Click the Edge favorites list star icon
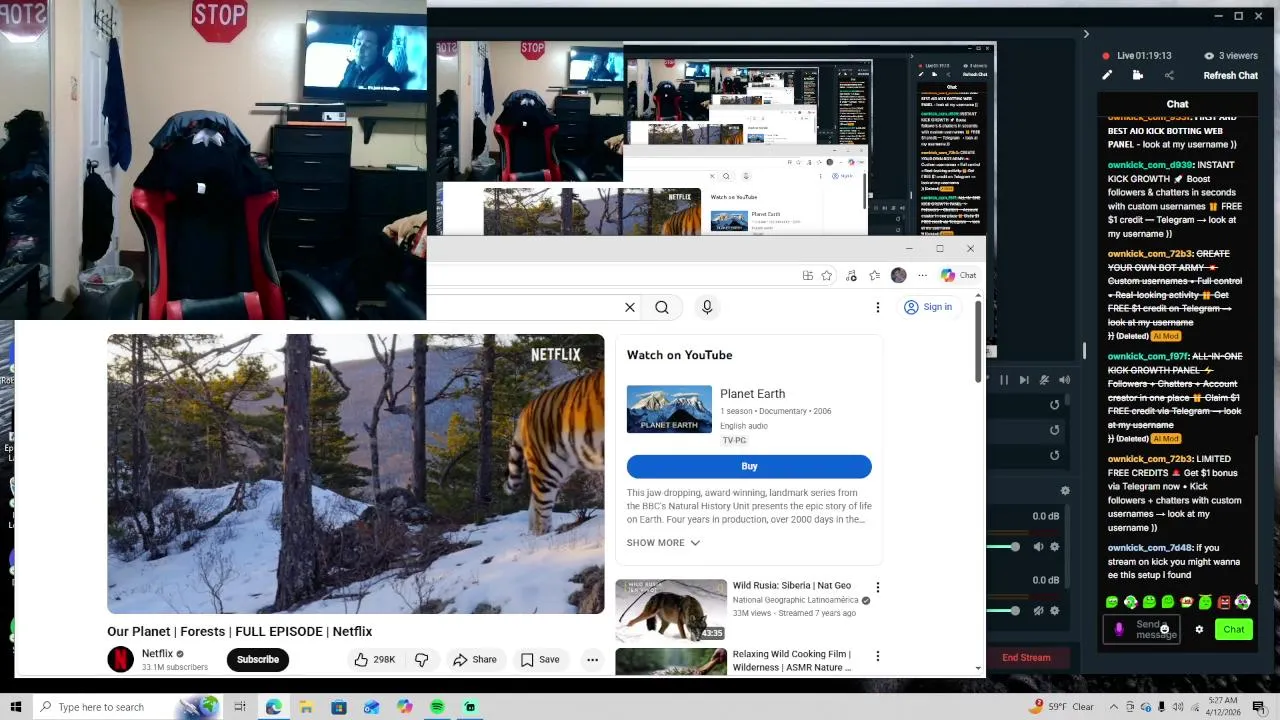The image size is (1280, 720). [875, 276]
